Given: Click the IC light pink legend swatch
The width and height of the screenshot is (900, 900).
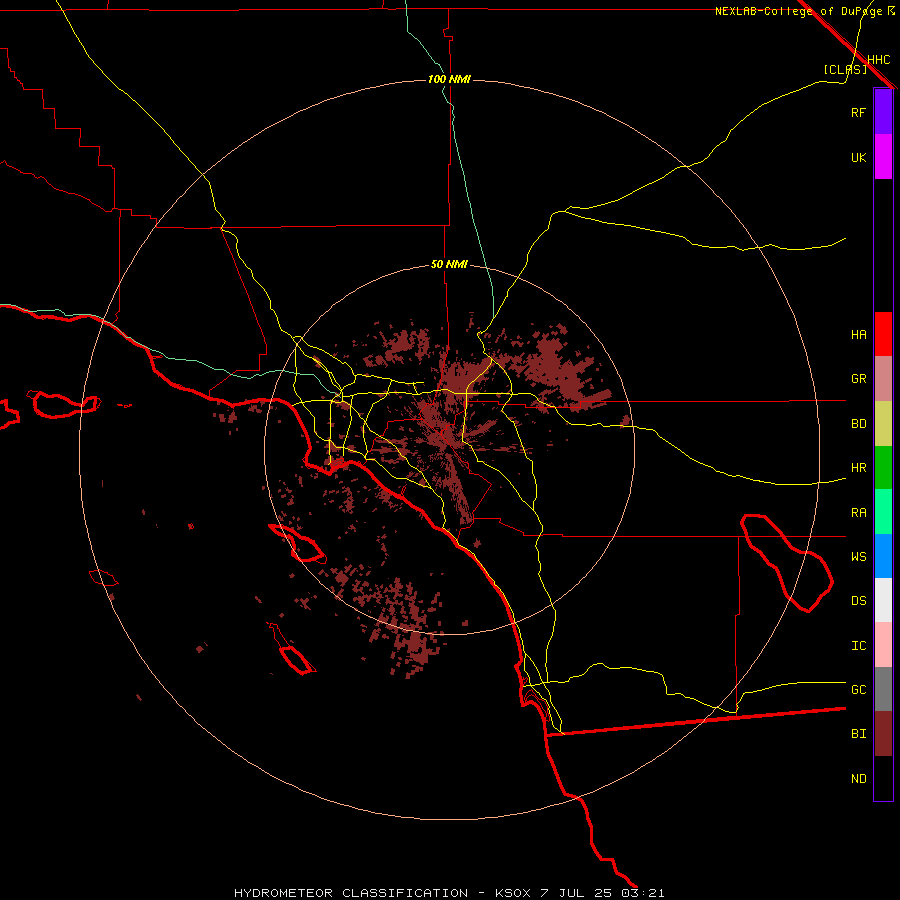Looking at the screenshot, I should pos(883,645).
